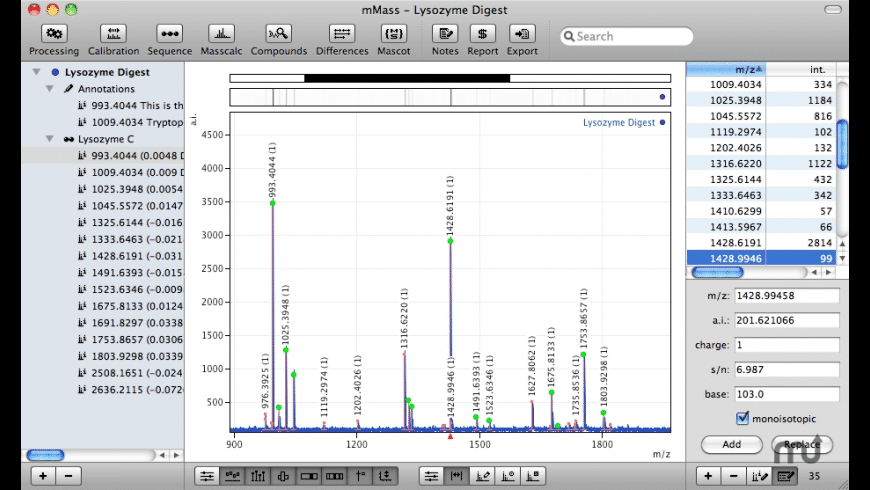Image resolution: width=870 pixels, height=490 pixels.
Task: Open spectrum canvas properties sliders icon
Action: coord(207,476)
